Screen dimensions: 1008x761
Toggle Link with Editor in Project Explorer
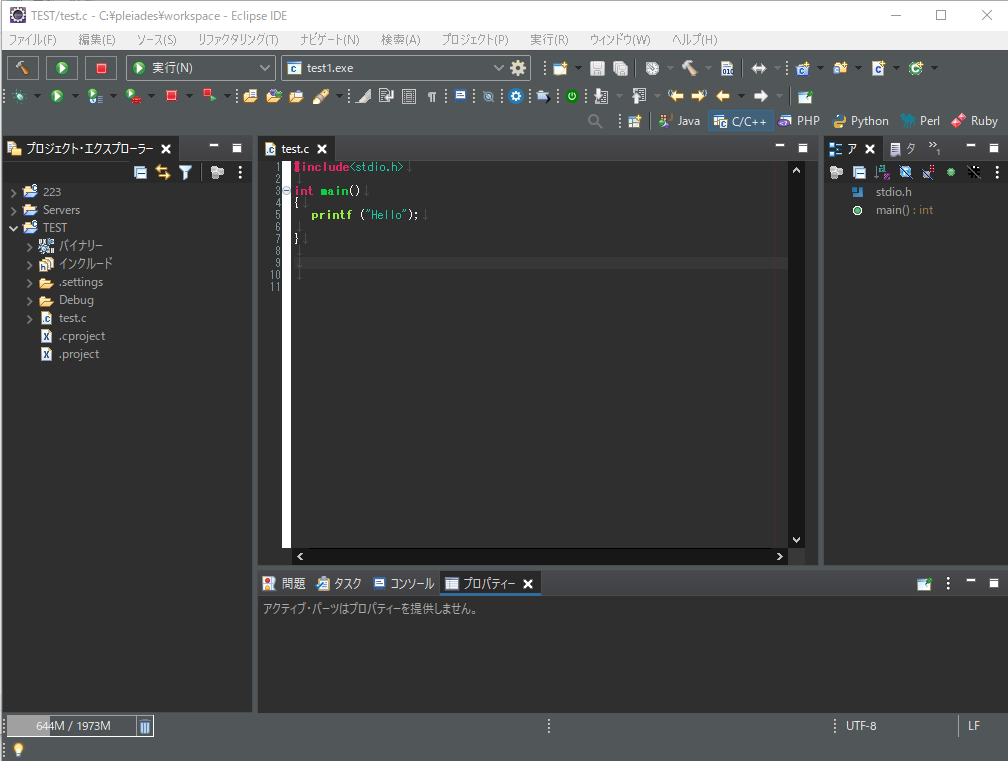click(163, 172)
